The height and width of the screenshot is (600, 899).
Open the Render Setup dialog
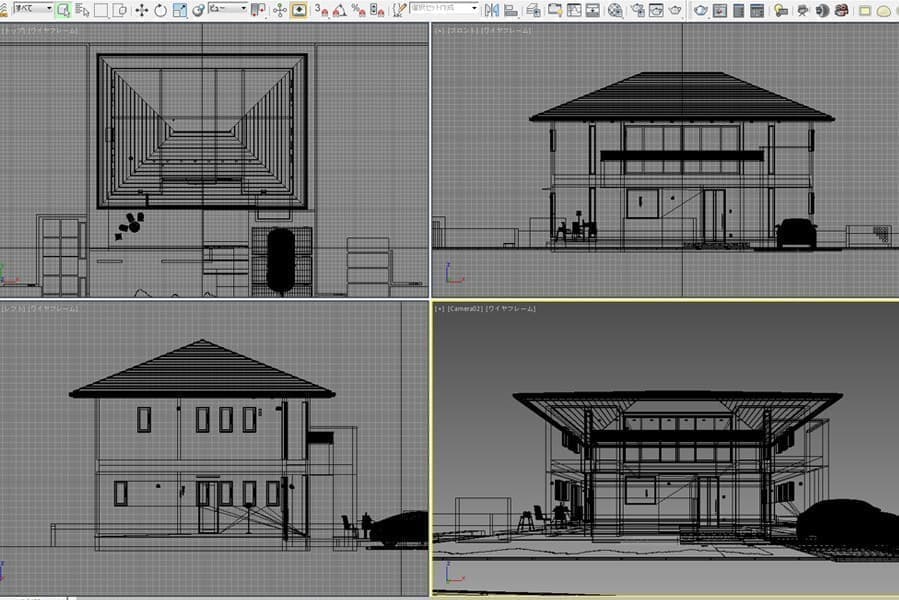[636, 10]
